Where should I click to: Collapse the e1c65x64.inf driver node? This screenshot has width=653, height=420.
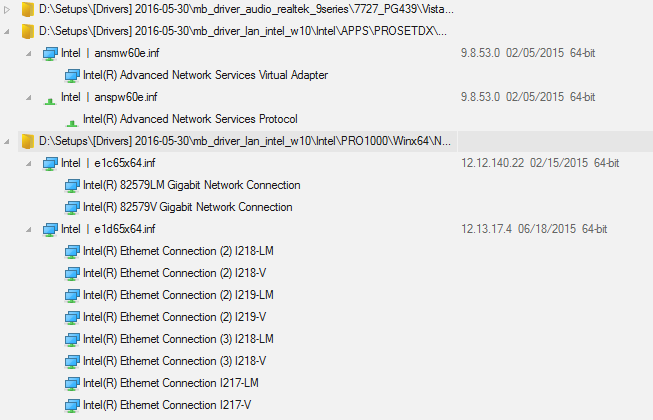coord(29,164)
